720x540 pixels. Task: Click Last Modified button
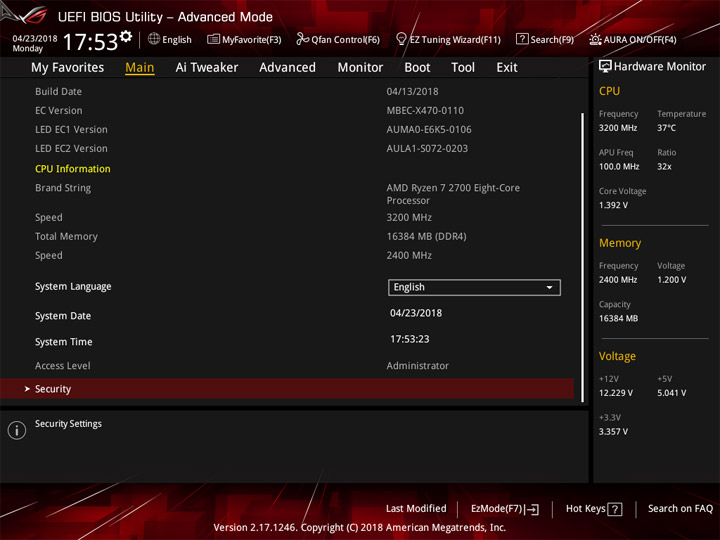(x=416, y=509)
